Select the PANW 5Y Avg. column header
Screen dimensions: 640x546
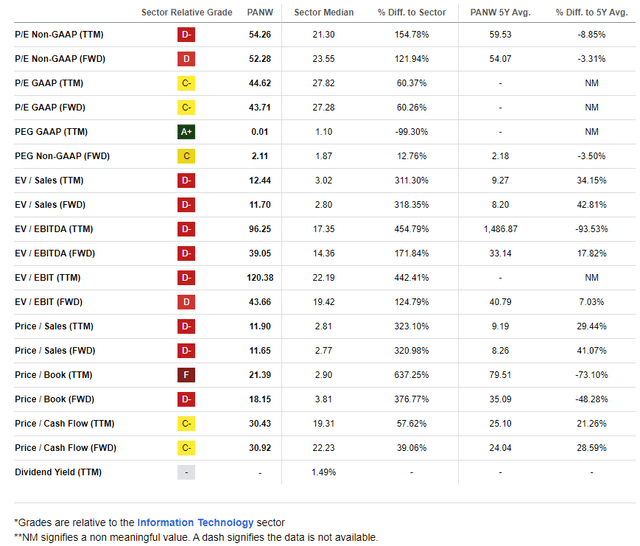pos(500,12)
